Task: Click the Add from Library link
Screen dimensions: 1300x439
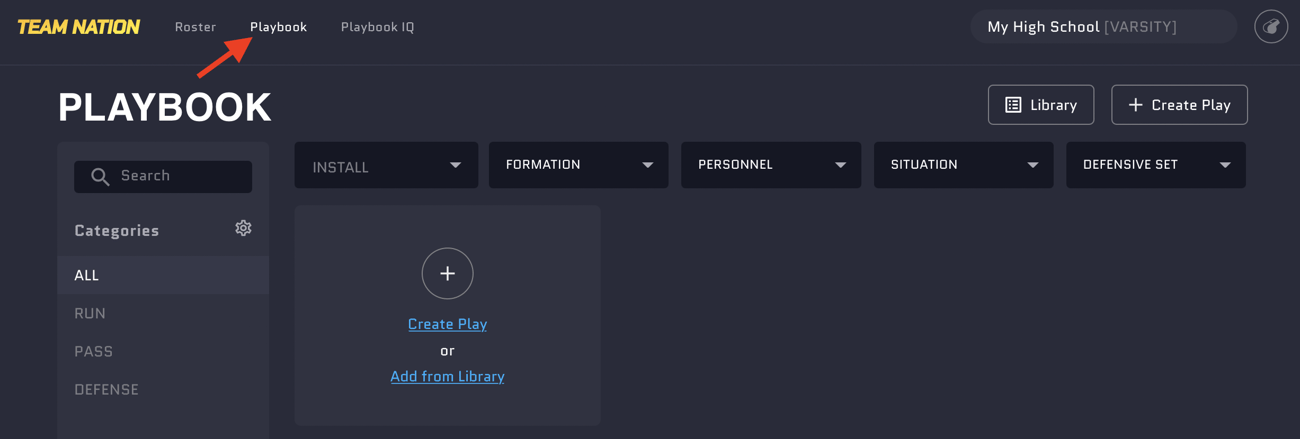Action: click(447, 376)
